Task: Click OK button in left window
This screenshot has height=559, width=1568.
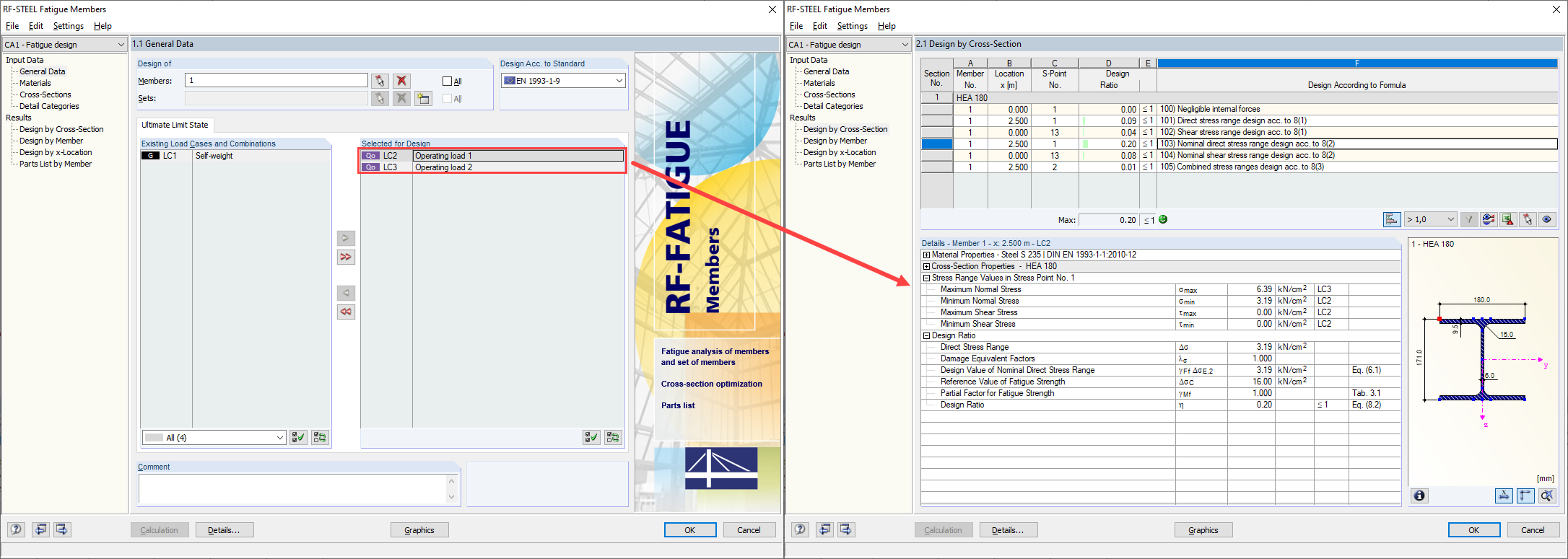Action: 690,530
